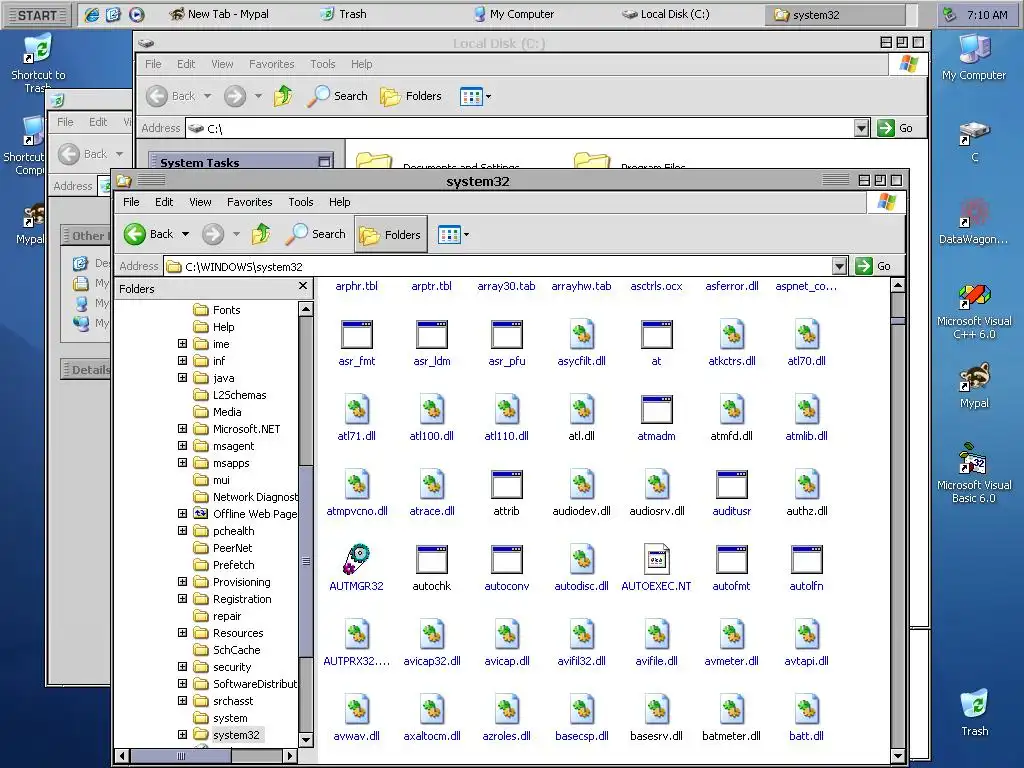Select the autochk program icon
This screenshot has width=1024, height=768.
pos(432,560)
